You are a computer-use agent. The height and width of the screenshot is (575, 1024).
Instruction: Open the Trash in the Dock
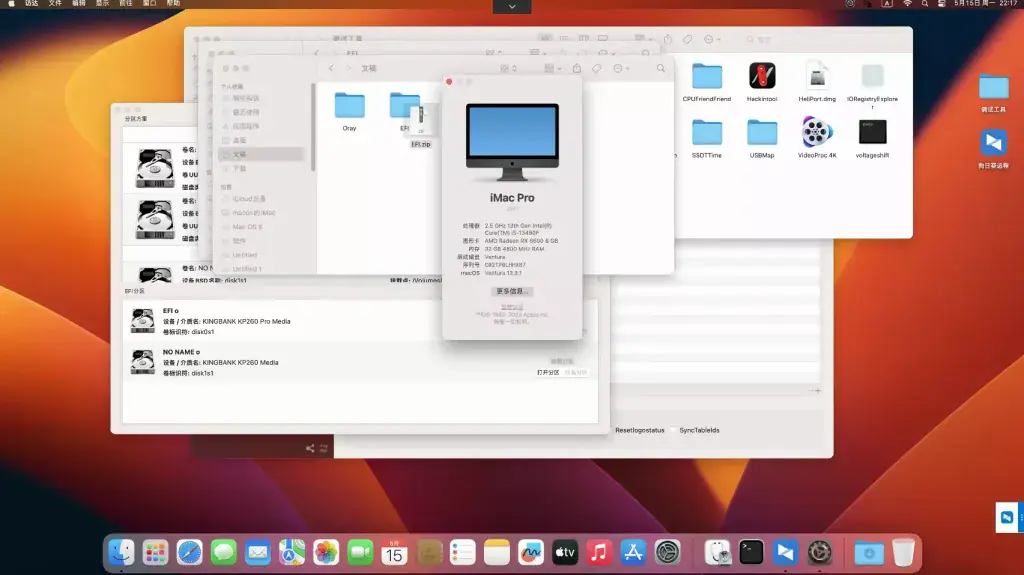(903, 553)
